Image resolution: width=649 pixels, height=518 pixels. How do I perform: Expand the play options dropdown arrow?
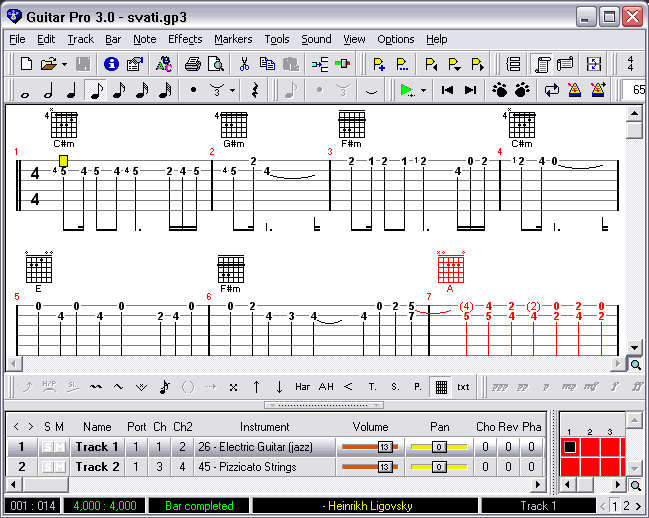point(423,90)
